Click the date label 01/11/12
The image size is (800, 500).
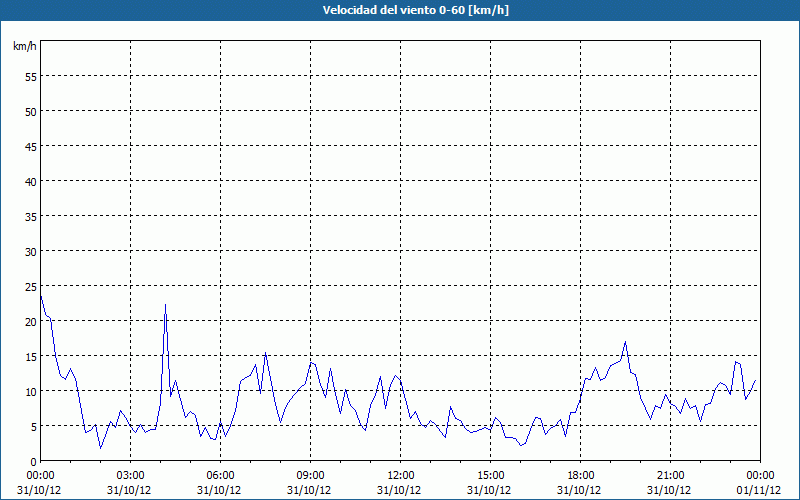click(x=760, y=490)
